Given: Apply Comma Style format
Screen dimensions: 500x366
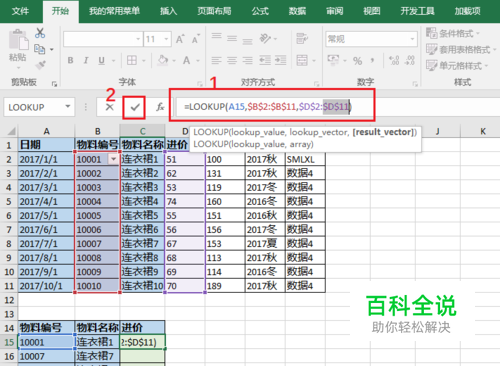Looking at the screenshot, I should click(372, 61).
